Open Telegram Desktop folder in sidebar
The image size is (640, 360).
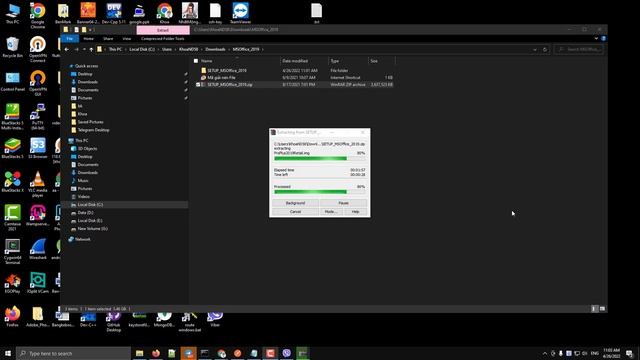(93, 130)
